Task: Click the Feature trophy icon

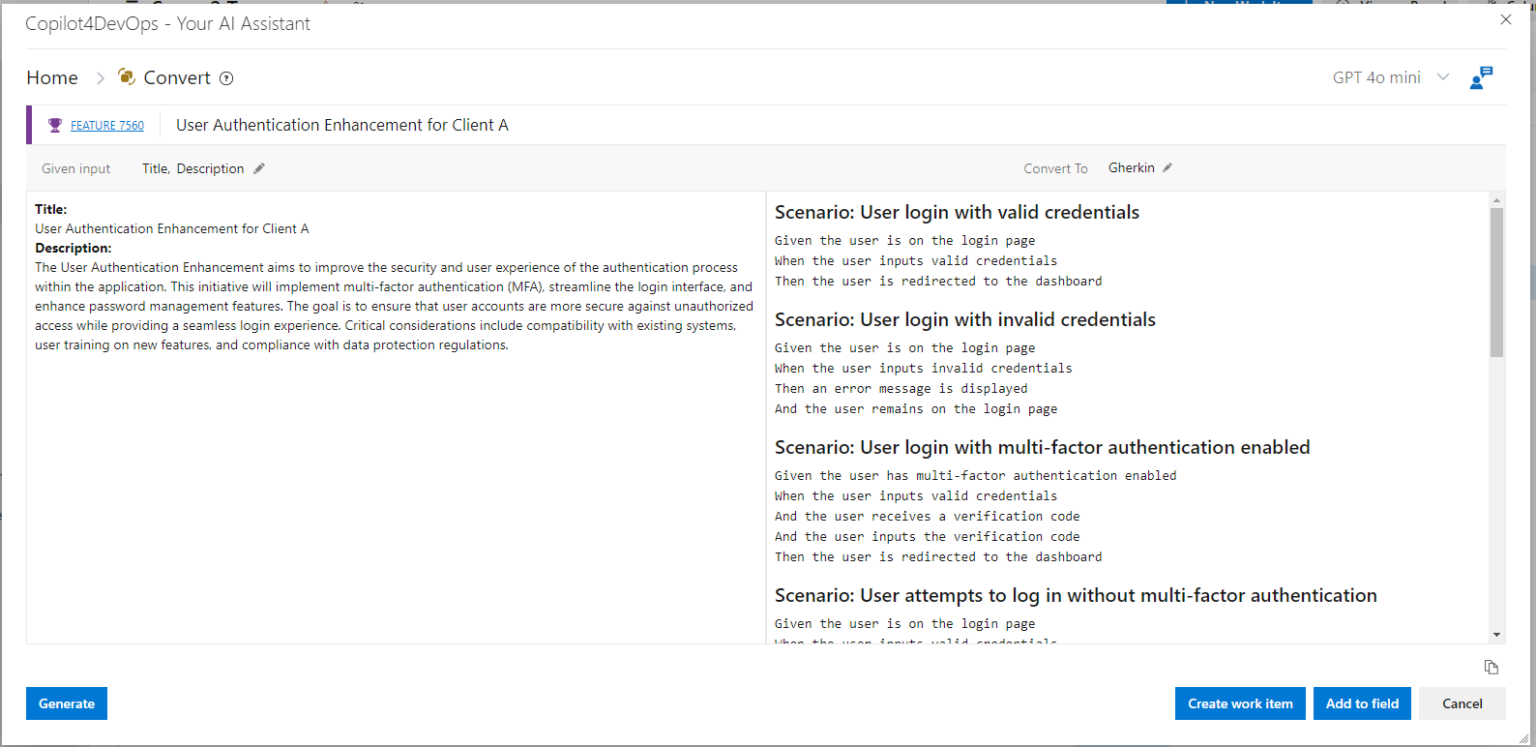Action: tap(55, 125)
